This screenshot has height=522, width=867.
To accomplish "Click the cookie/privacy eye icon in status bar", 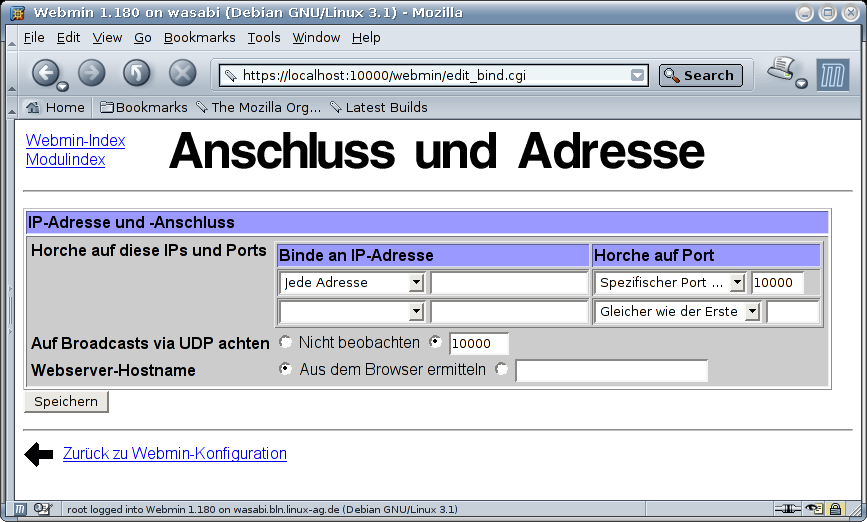I will [814, 509].
